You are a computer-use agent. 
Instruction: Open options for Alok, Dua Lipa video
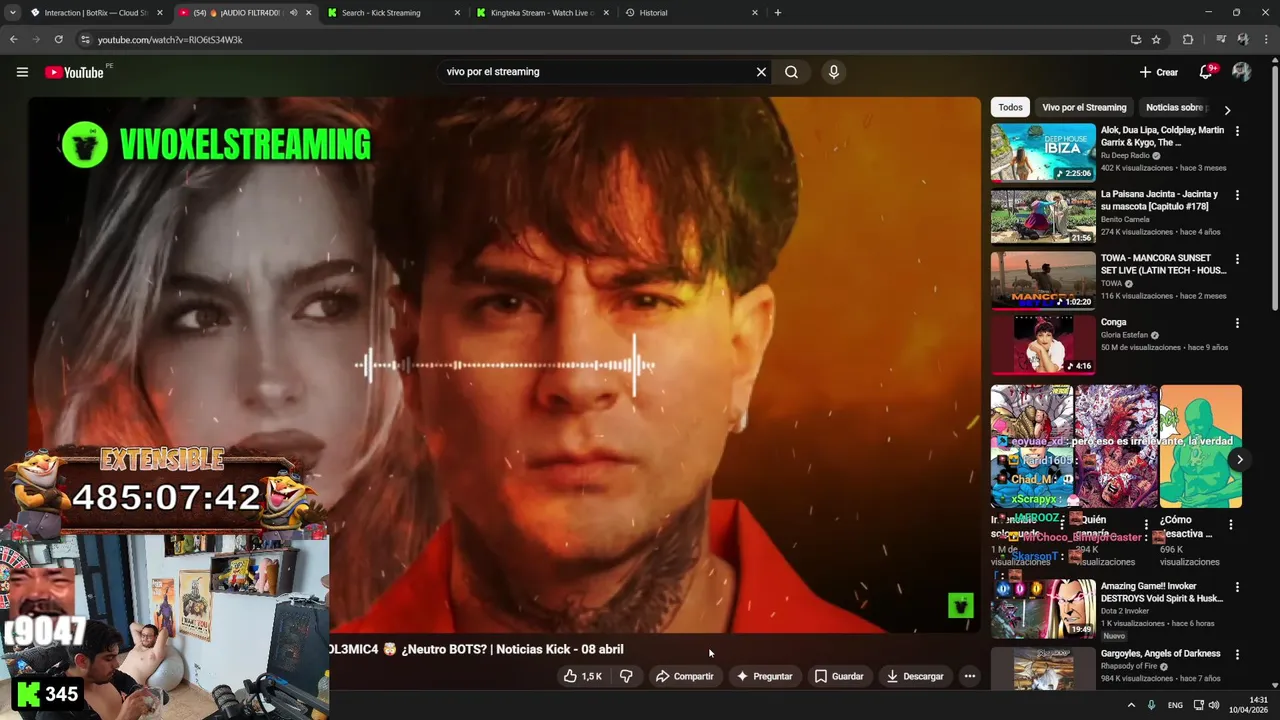click(1237, 131)
